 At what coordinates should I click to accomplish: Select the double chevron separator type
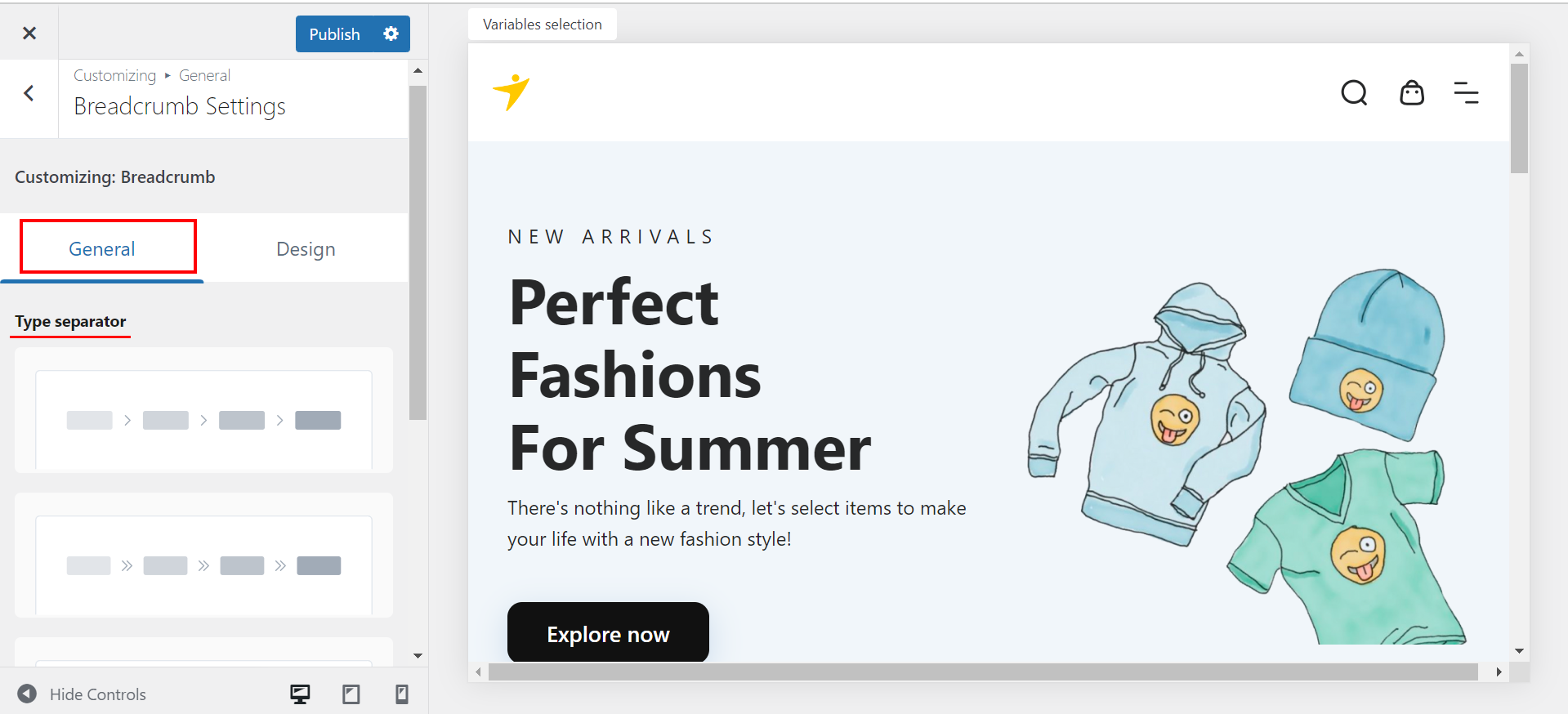203,565
